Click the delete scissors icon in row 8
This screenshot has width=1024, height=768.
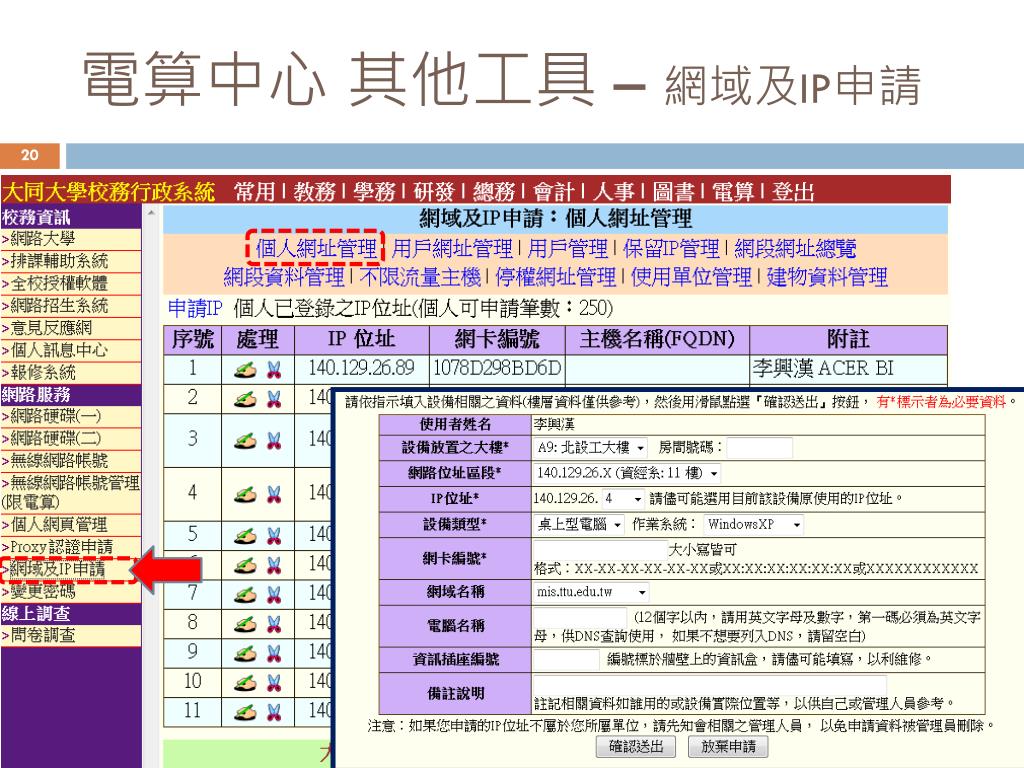coord(274,624)
